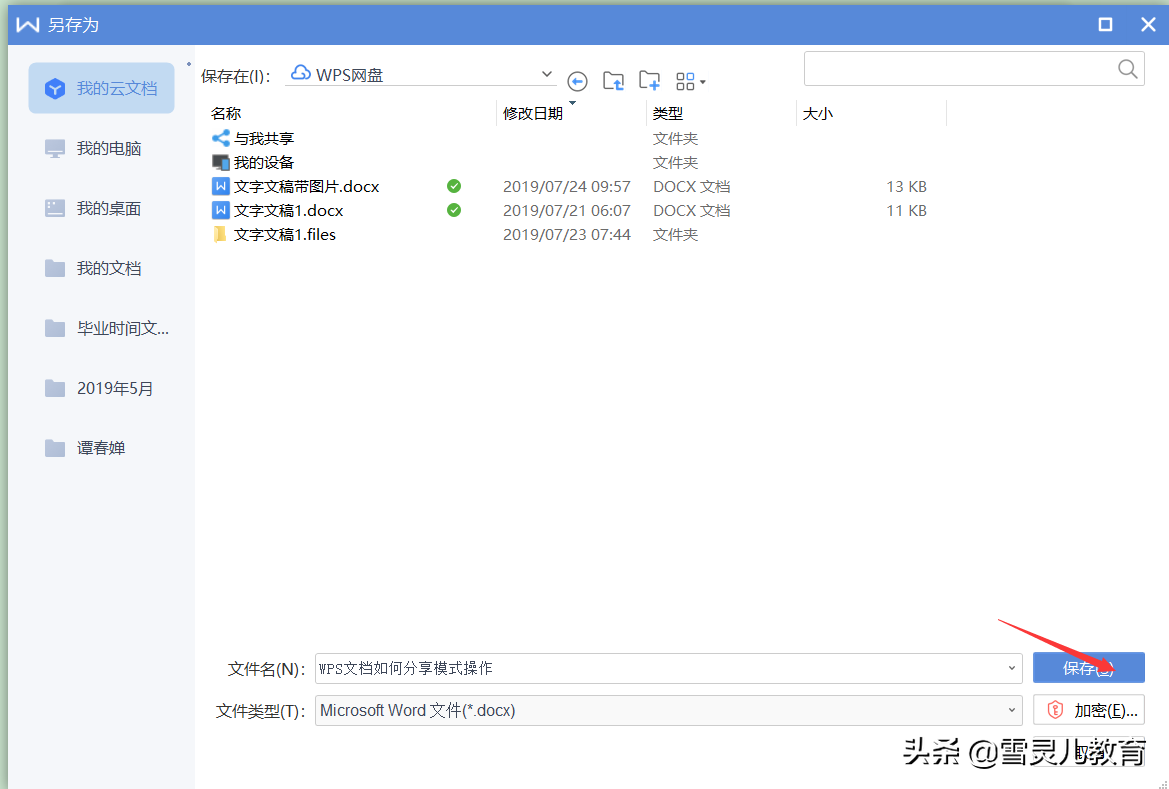
Task: Open the 文字文稿1.files folder
Action: coord(285,234)
